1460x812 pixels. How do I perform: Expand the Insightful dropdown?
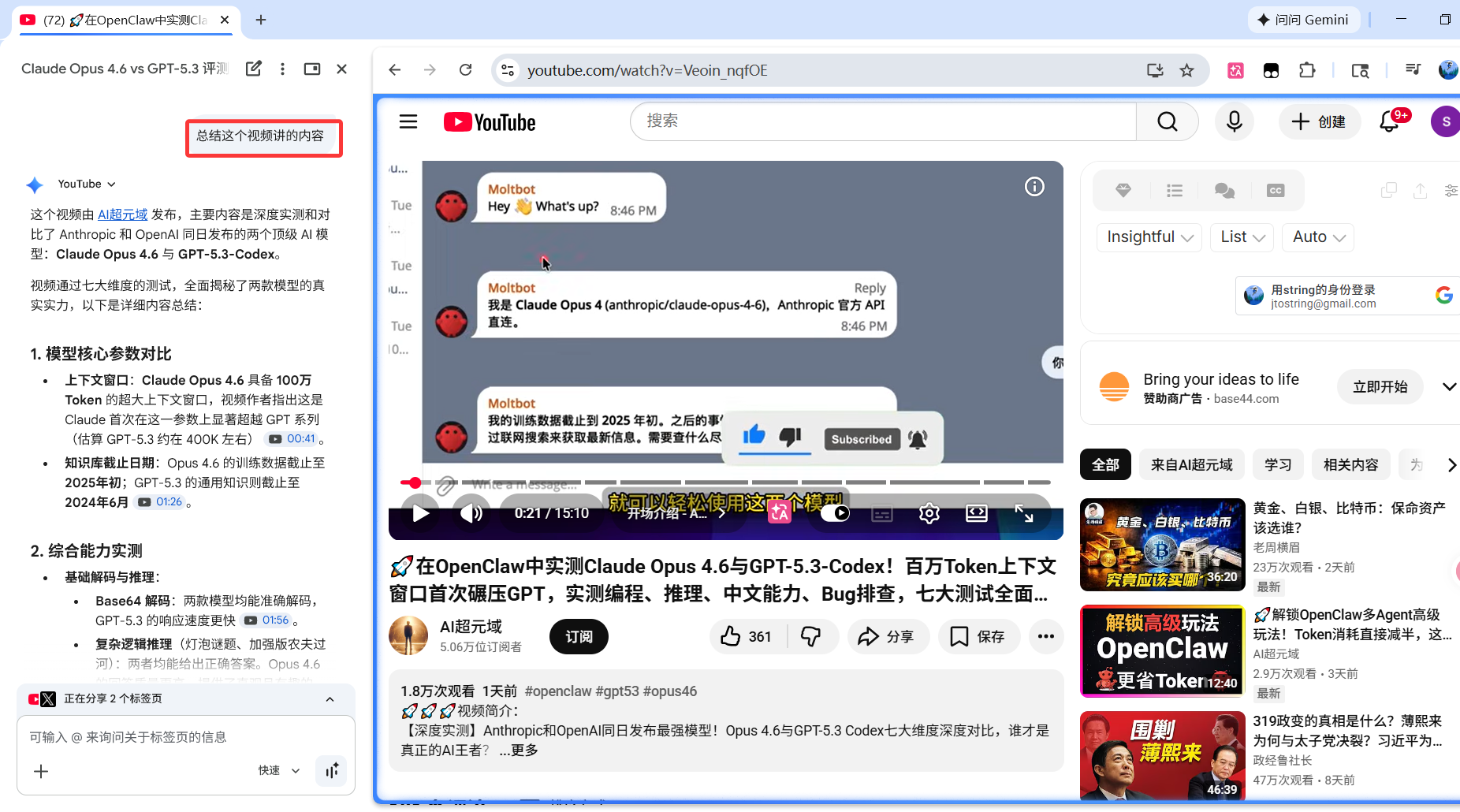point(1149,237)
